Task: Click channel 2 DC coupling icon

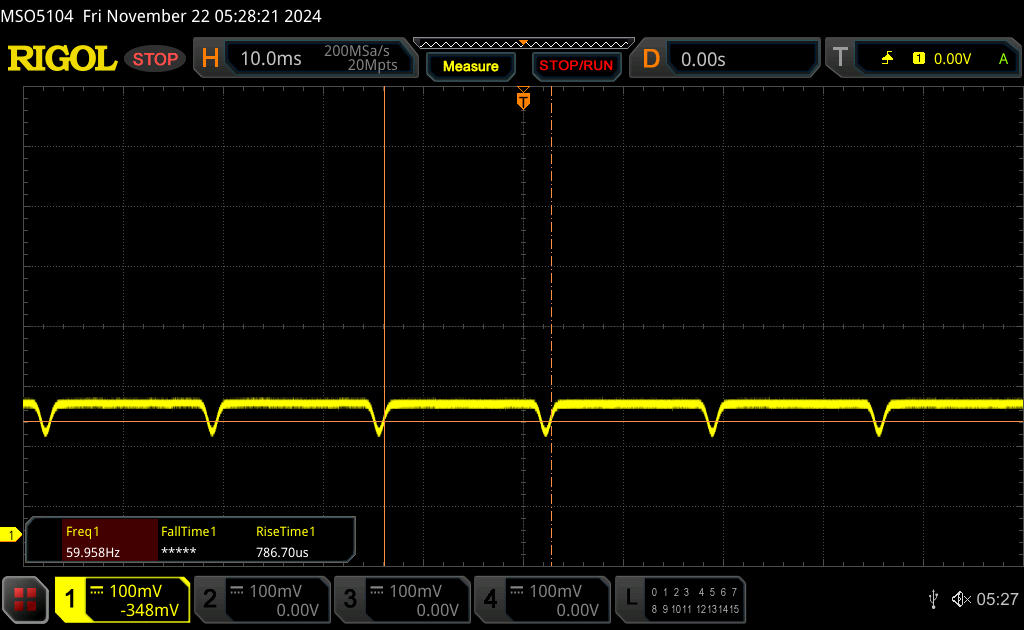Action: click(x=236, y=591)
